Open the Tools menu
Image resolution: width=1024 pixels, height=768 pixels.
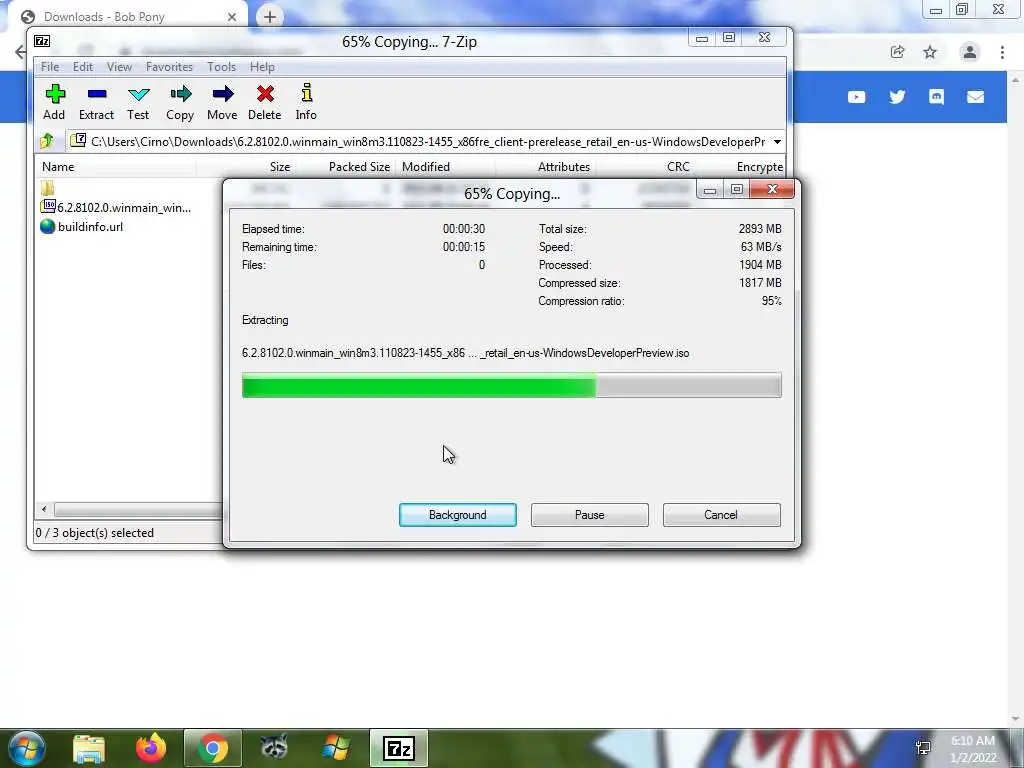tap(221, 67)
